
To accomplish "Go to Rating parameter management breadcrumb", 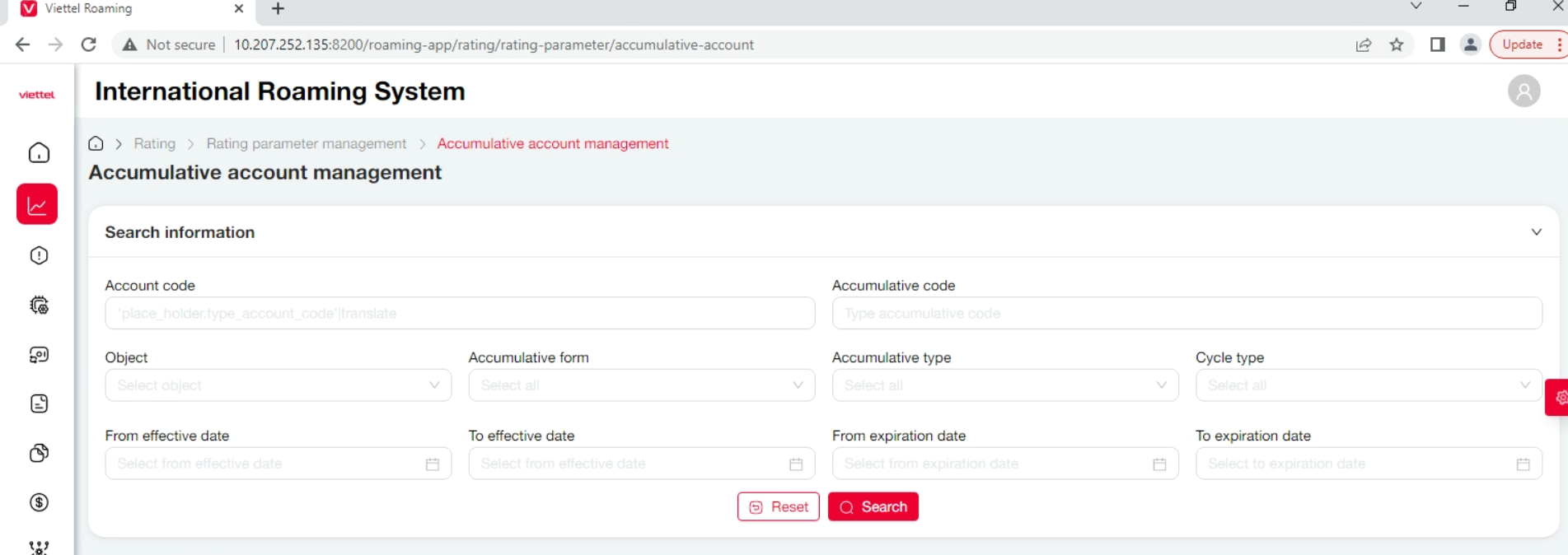I will [x=306, y=144].
